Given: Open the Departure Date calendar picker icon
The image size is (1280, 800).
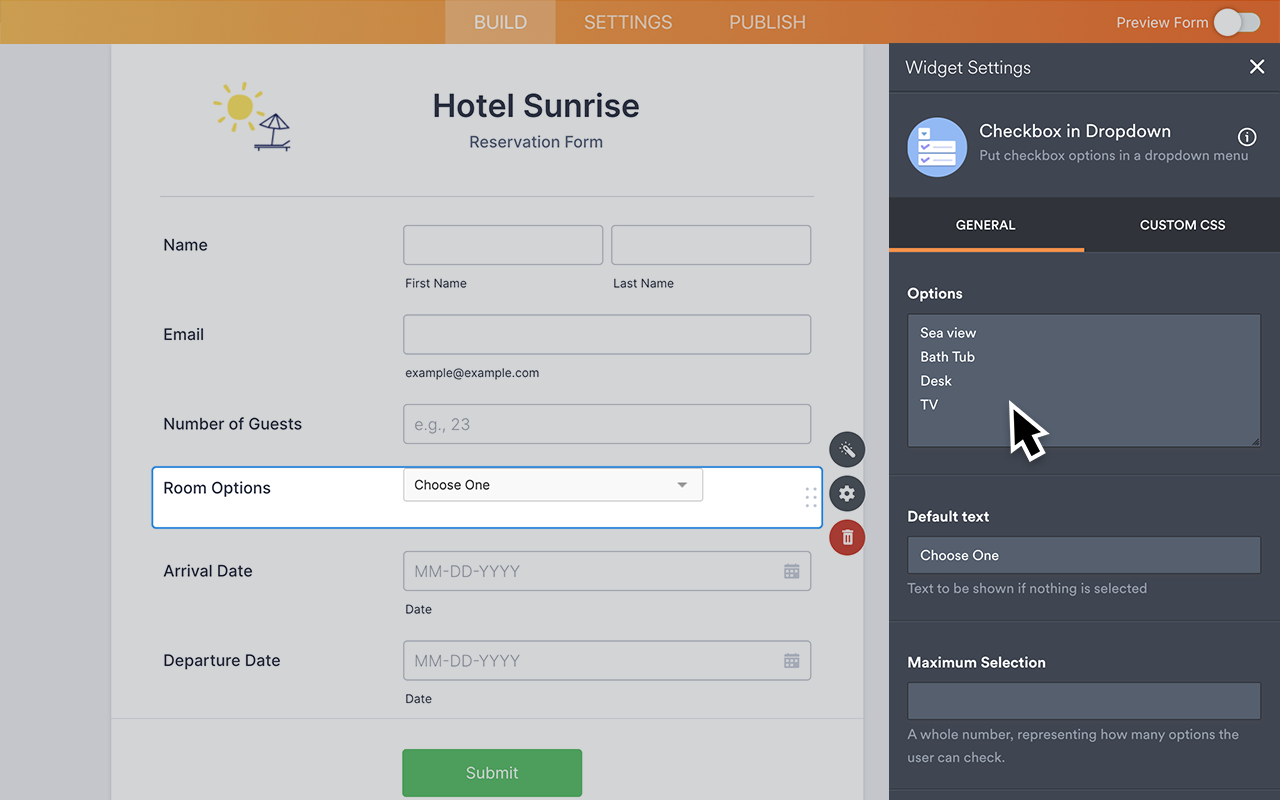Looking at the screenshot, I should click(x=791, y=660).
